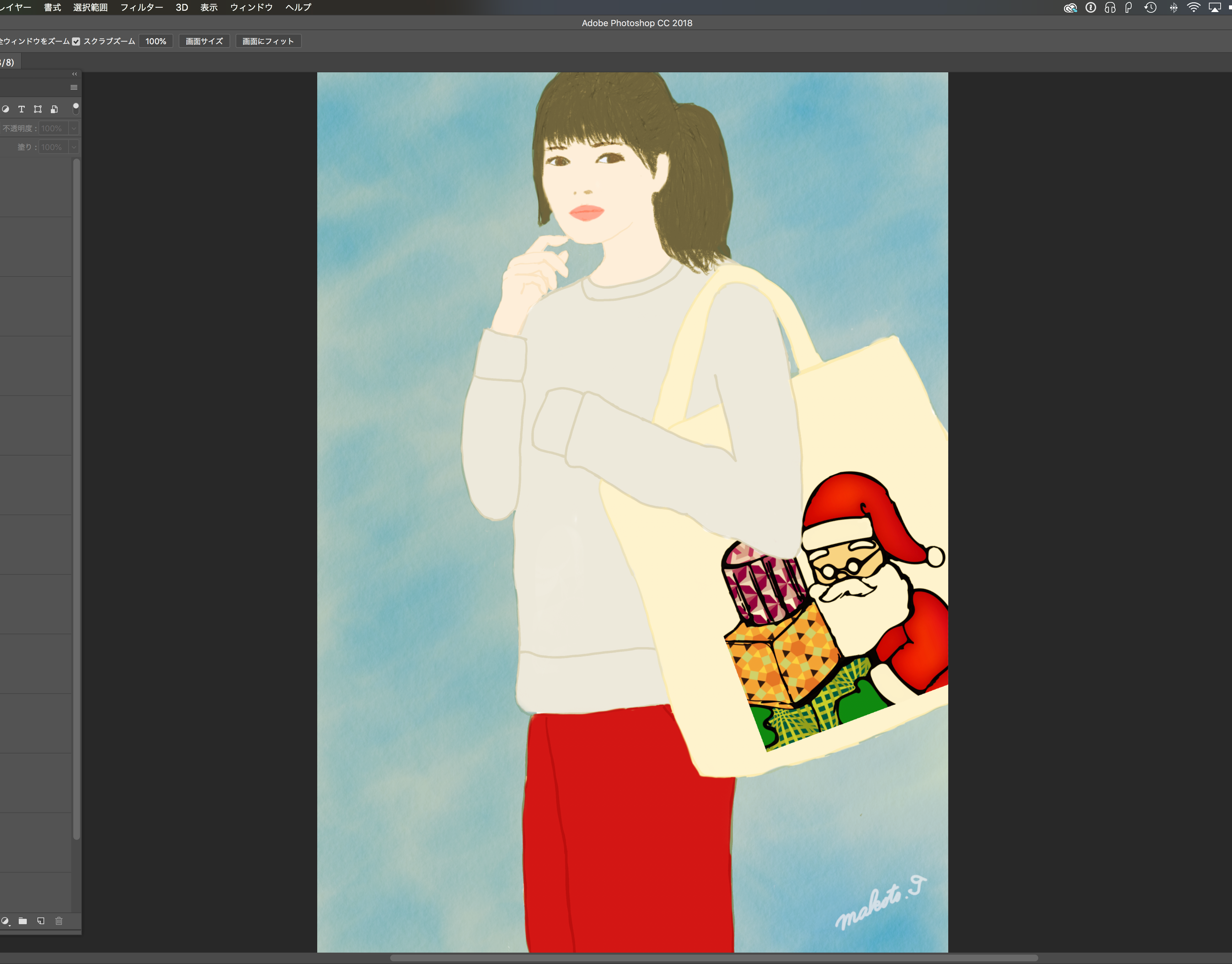
Task: Click the headphones menu bar icon
Action: (1110, 7)
